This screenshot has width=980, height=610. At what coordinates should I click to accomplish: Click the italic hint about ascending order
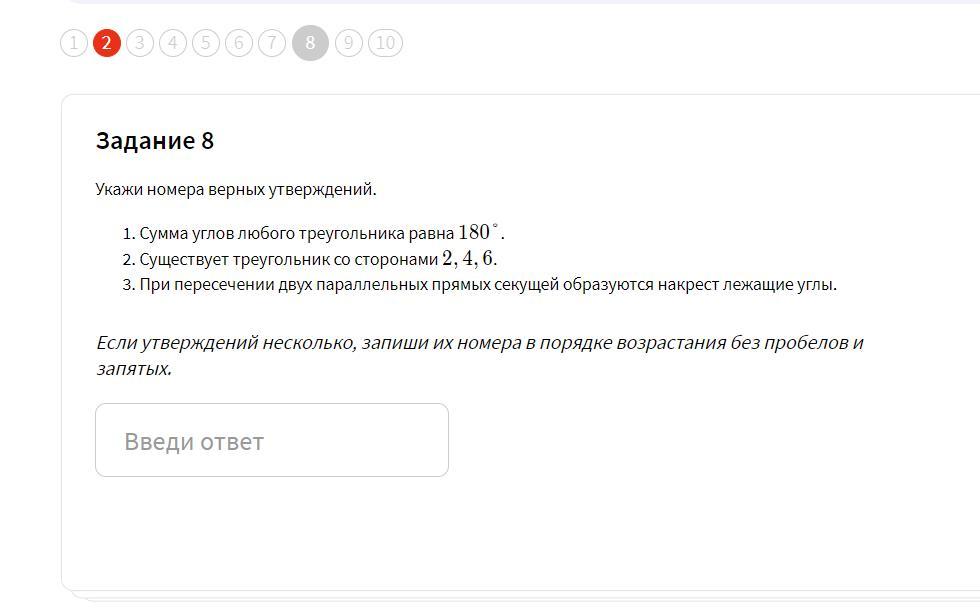(x=480, y=355)
